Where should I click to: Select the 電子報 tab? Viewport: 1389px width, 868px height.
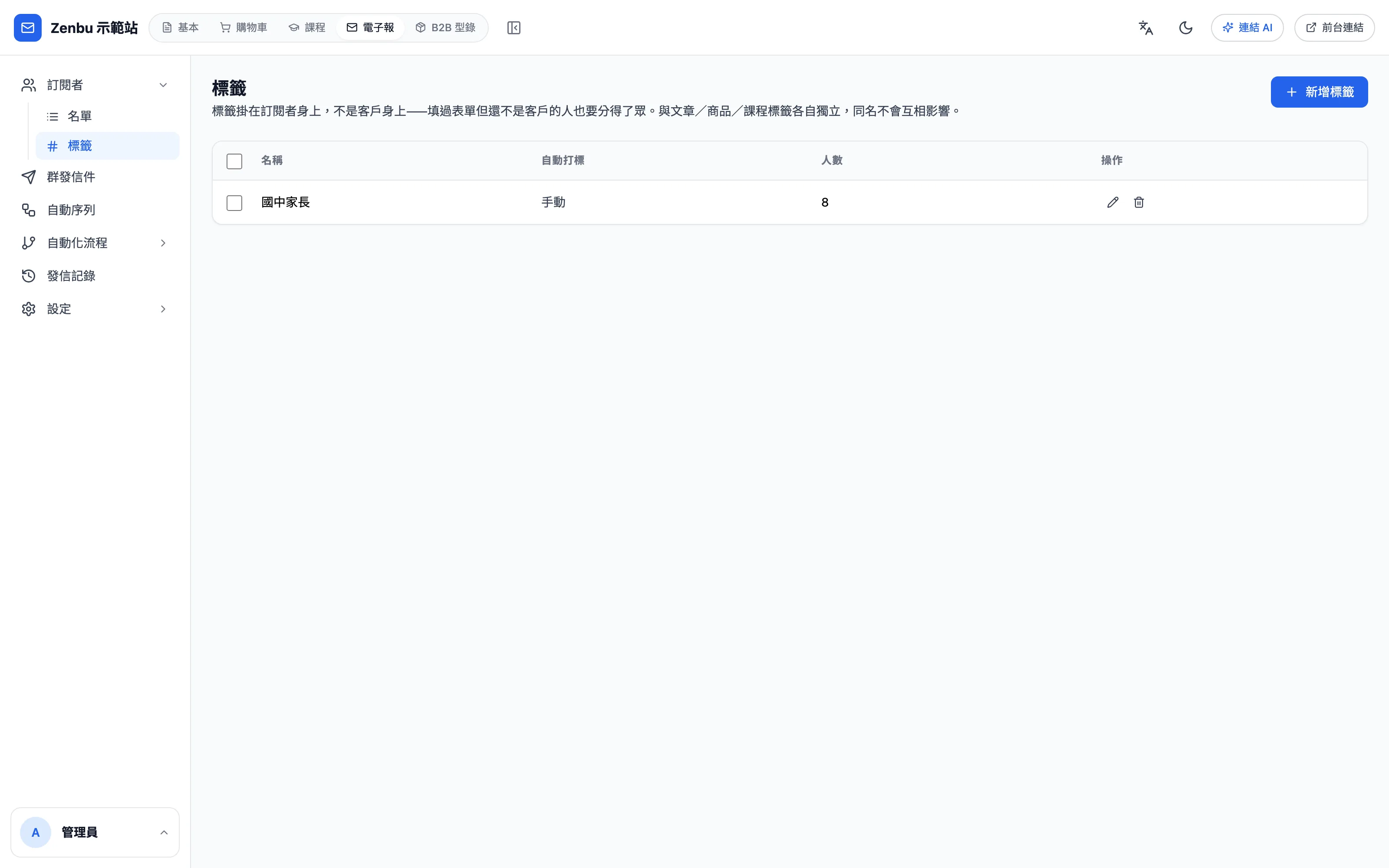point(370,27)
